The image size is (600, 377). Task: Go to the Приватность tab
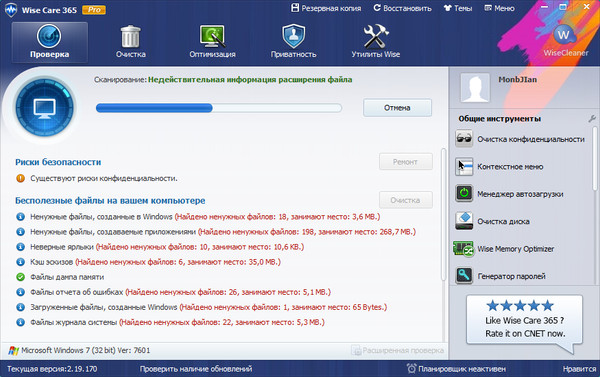[293, 42]
